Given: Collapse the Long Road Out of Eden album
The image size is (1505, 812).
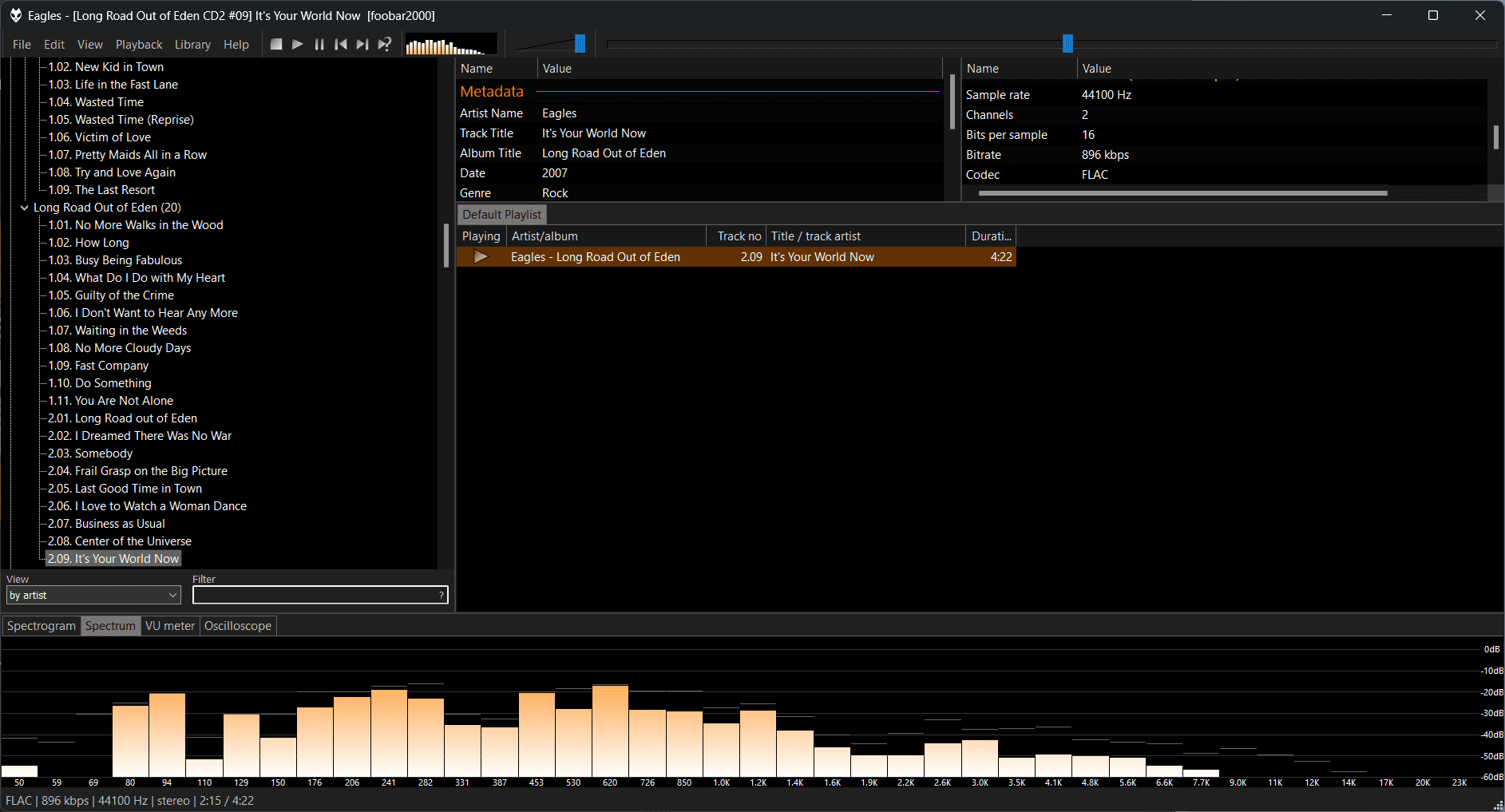Looking at the screenshot, I should pyautogui.click(x=24, y=208).
